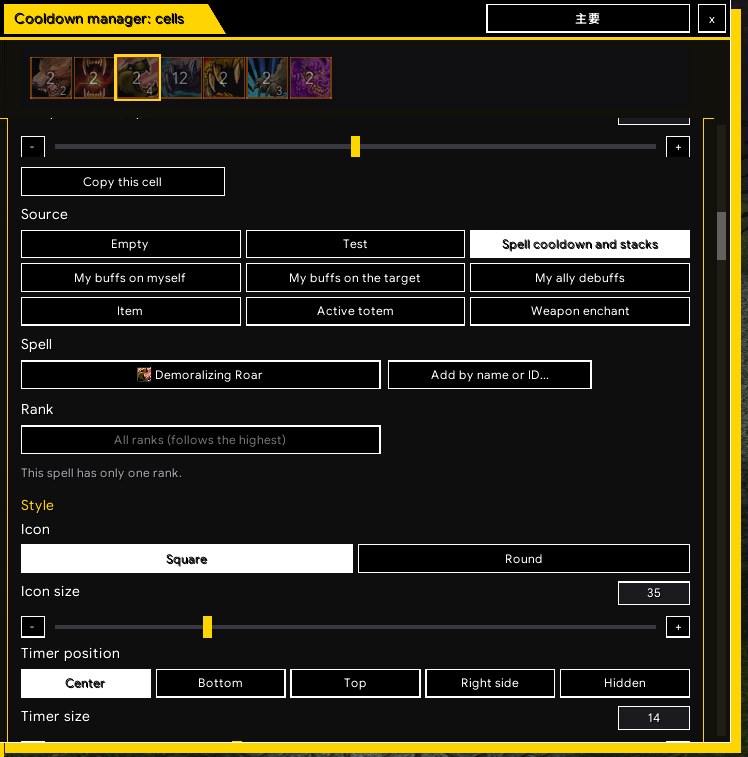Close the Cooldown manager window

click(711, 19)
